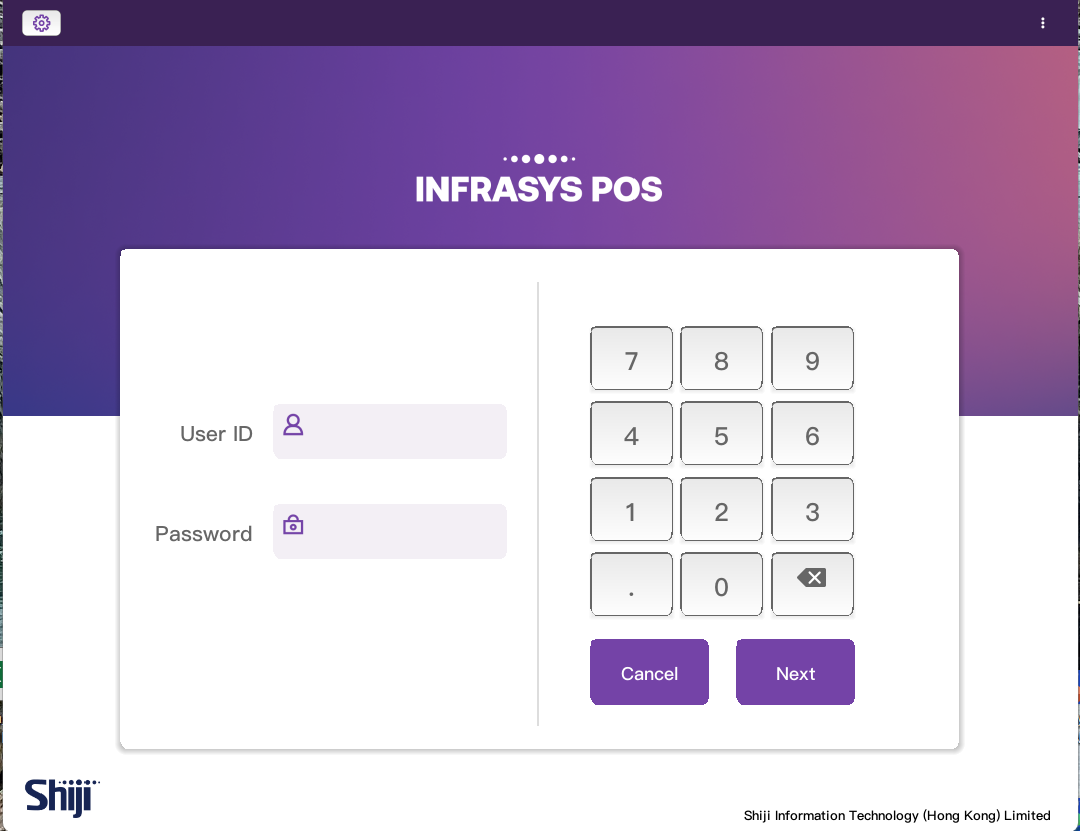
Task: Click the Shiji Information Technology copyright text
Action: click(x=896, y=815)
